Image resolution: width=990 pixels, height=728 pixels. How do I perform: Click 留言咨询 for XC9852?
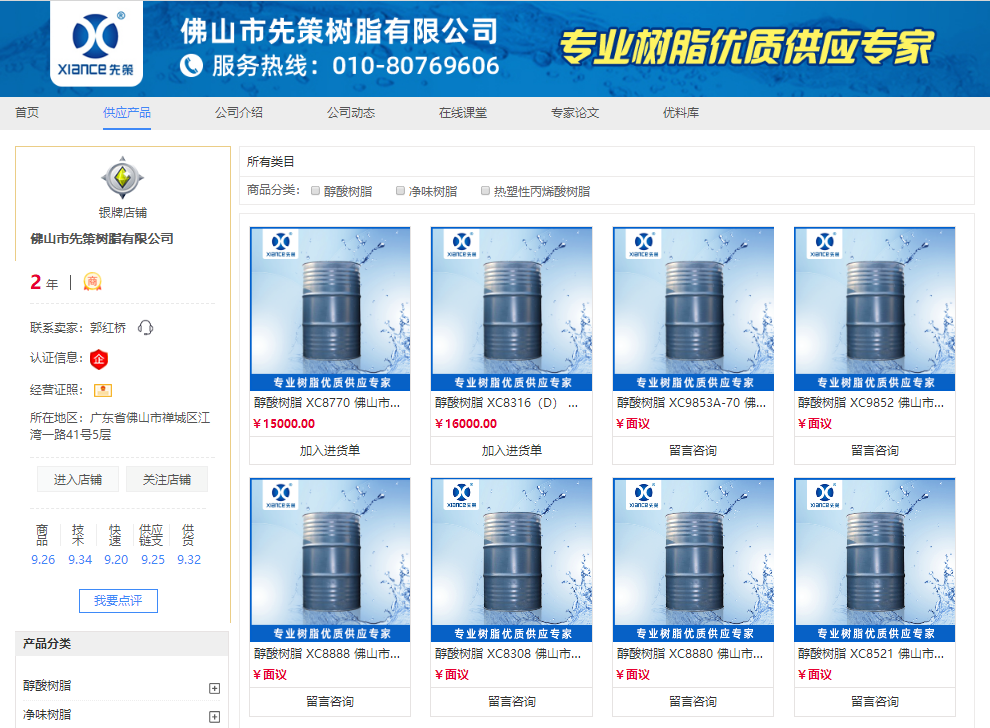(874, 450)
